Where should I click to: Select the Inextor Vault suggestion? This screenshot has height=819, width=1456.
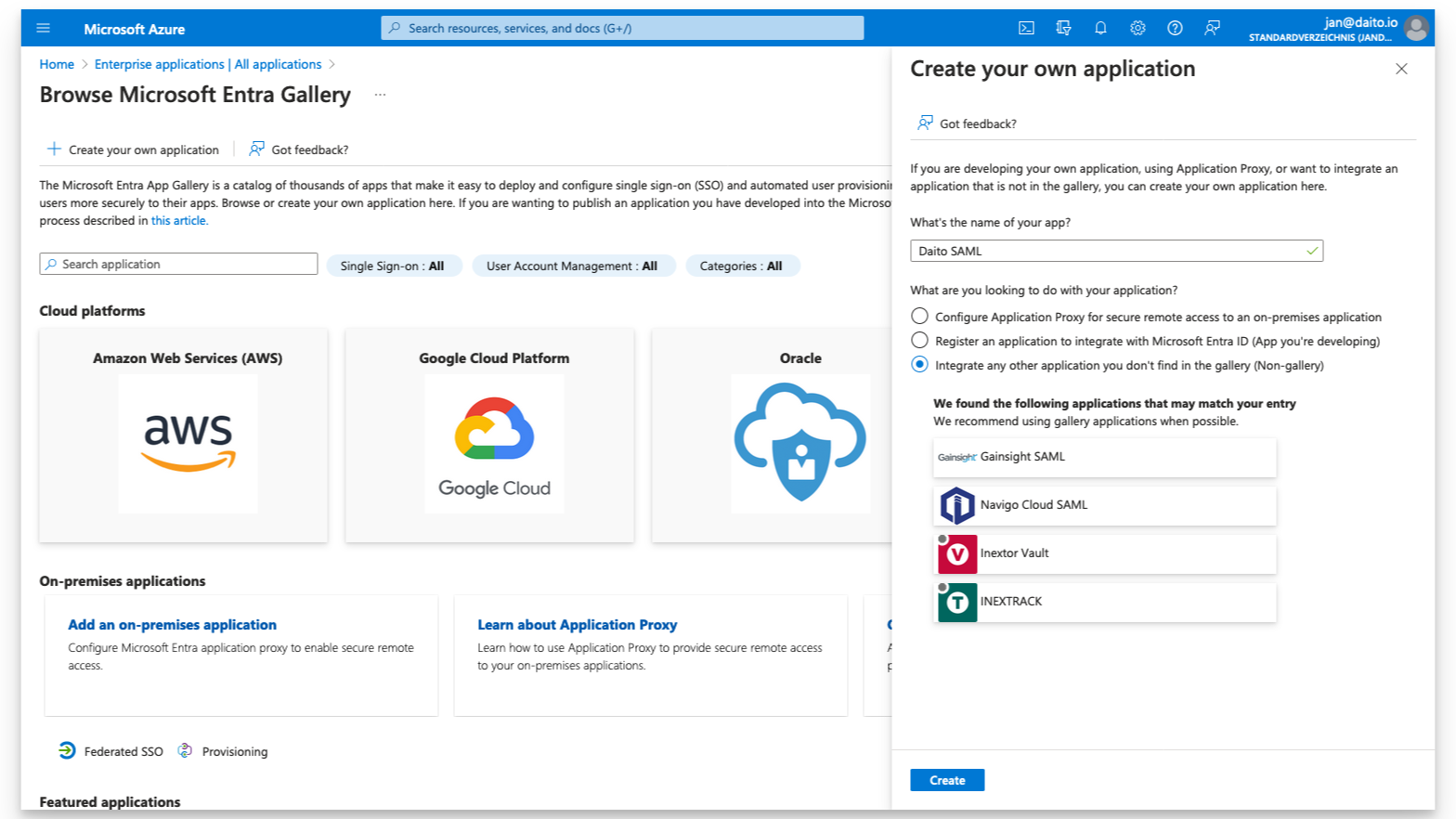click(1104, 553)
